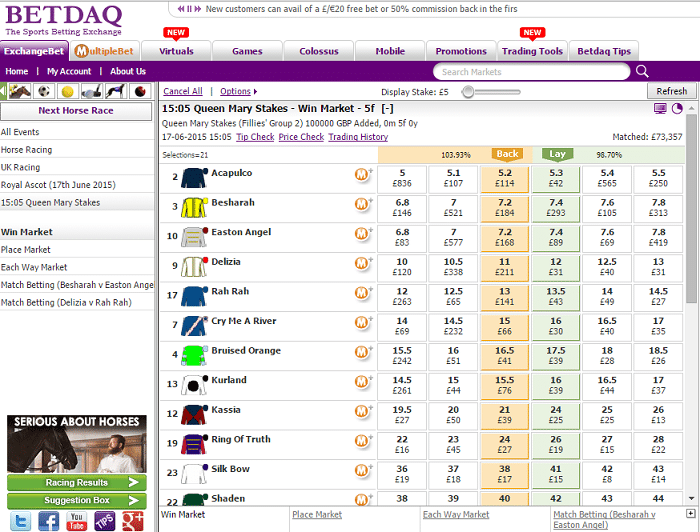Click Cancel All link
The height and width of the screenshot is (532, 700).
point(183,91)
